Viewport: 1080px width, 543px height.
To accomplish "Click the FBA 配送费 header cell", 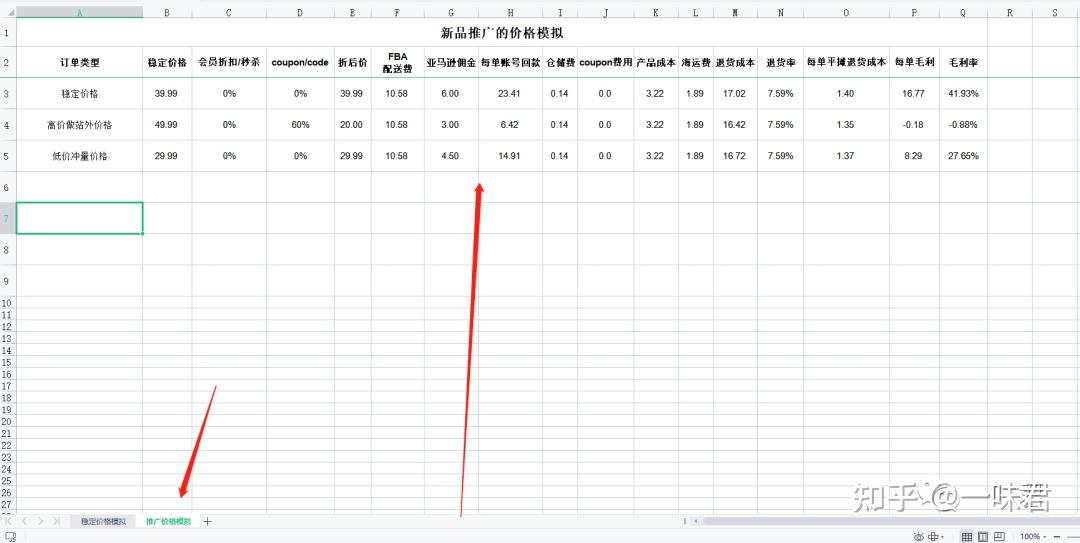I will pos(397,62).
